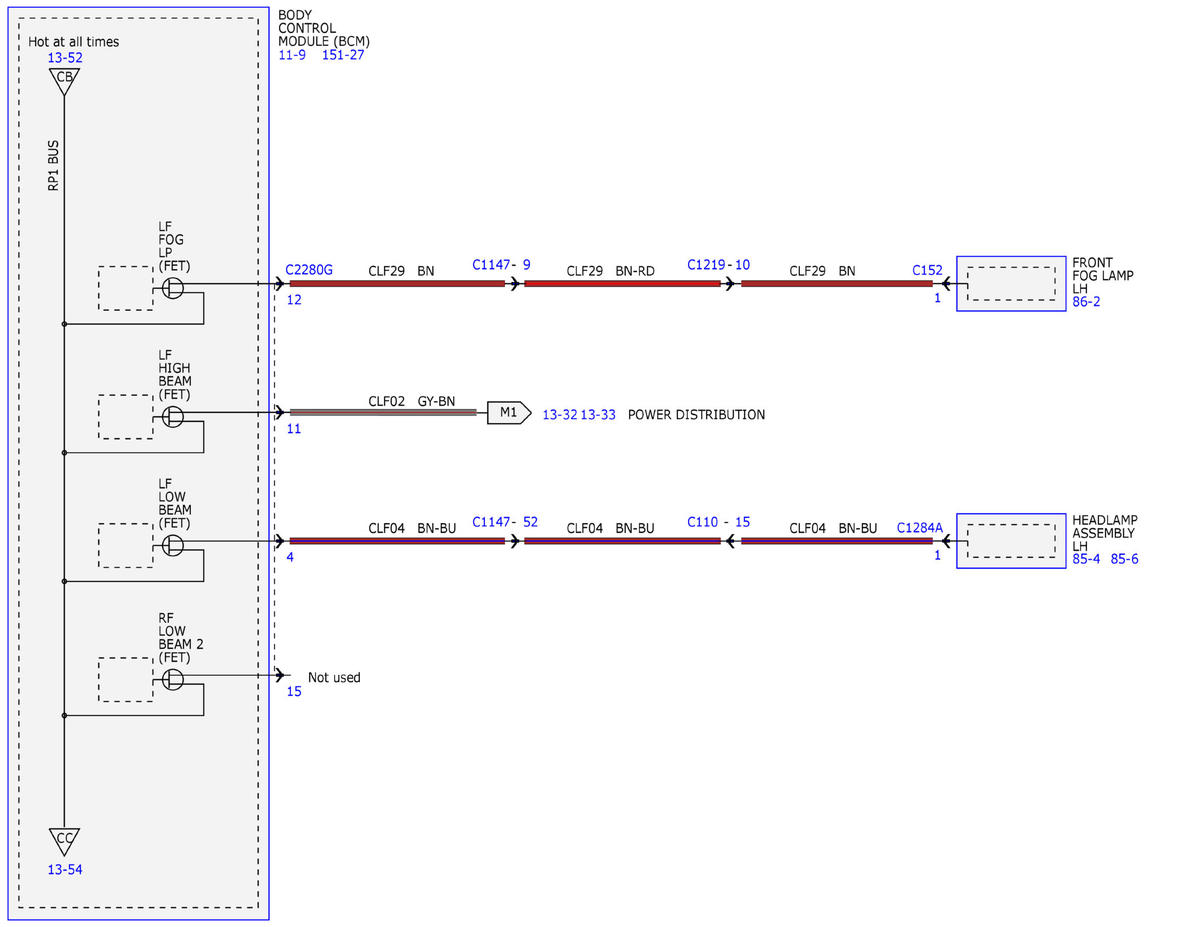This screenshot has height=927, width=1200.
Task: Click connector C1219-10 label
Action: 718,265
